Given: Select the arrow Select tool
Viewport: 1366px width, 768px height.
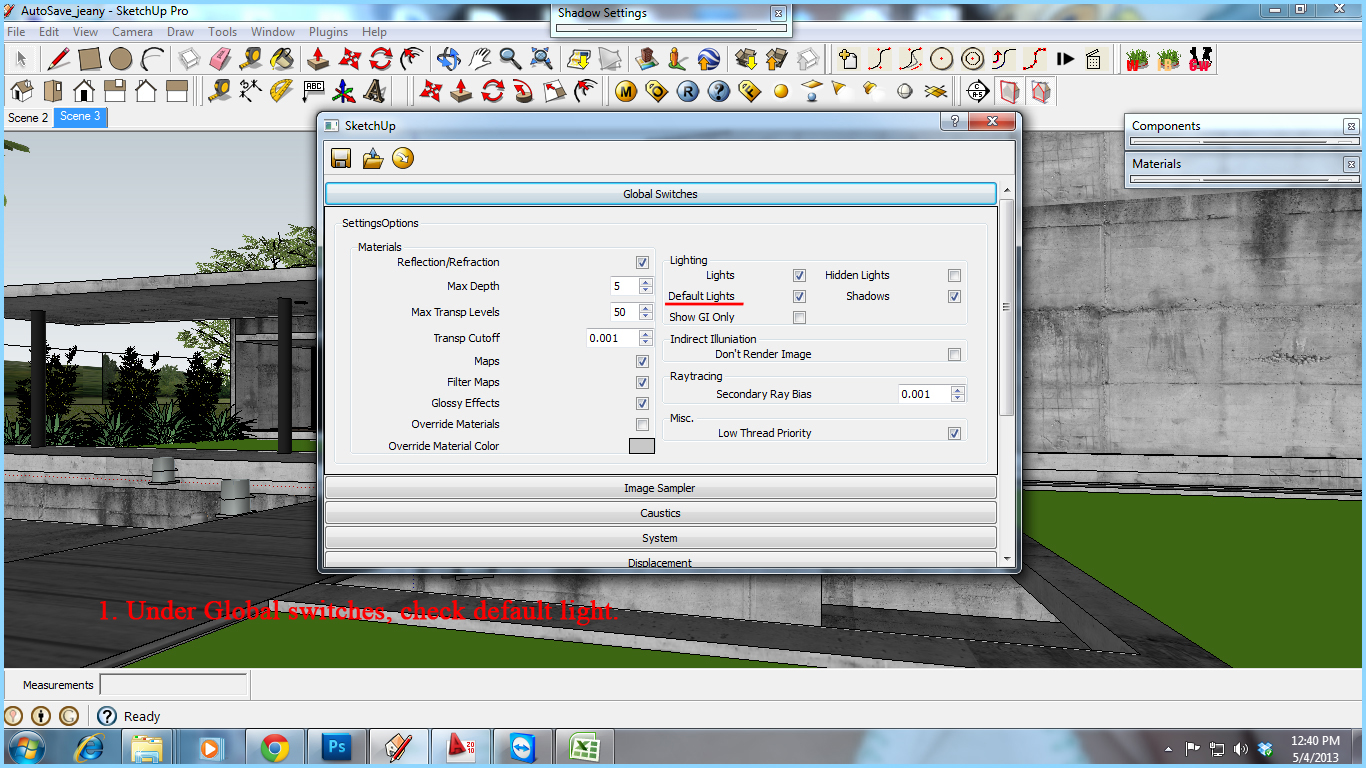Looking at the screenshot, I should click(21, 59).
